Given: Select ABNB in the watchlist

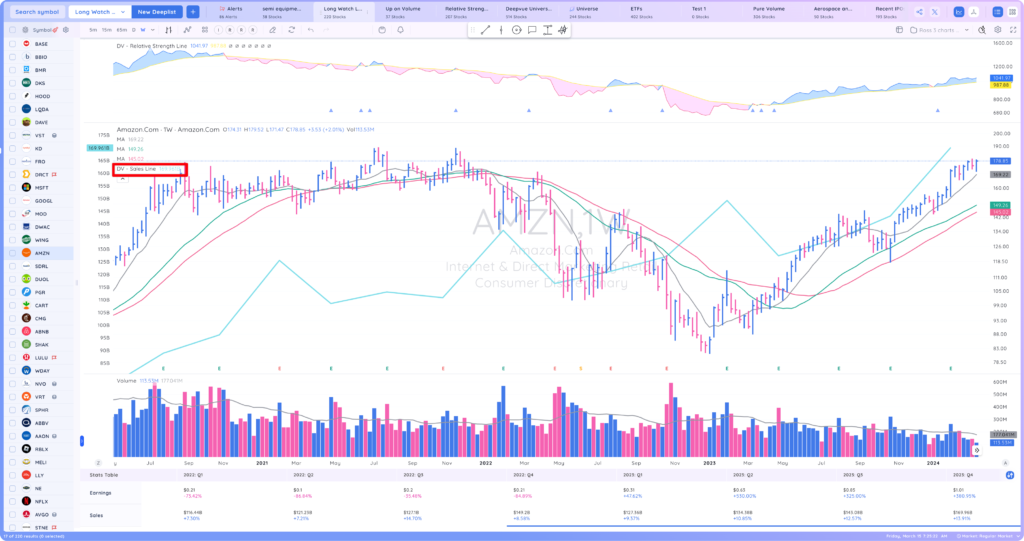Looking at the screenshot, I should pos(40,331).
